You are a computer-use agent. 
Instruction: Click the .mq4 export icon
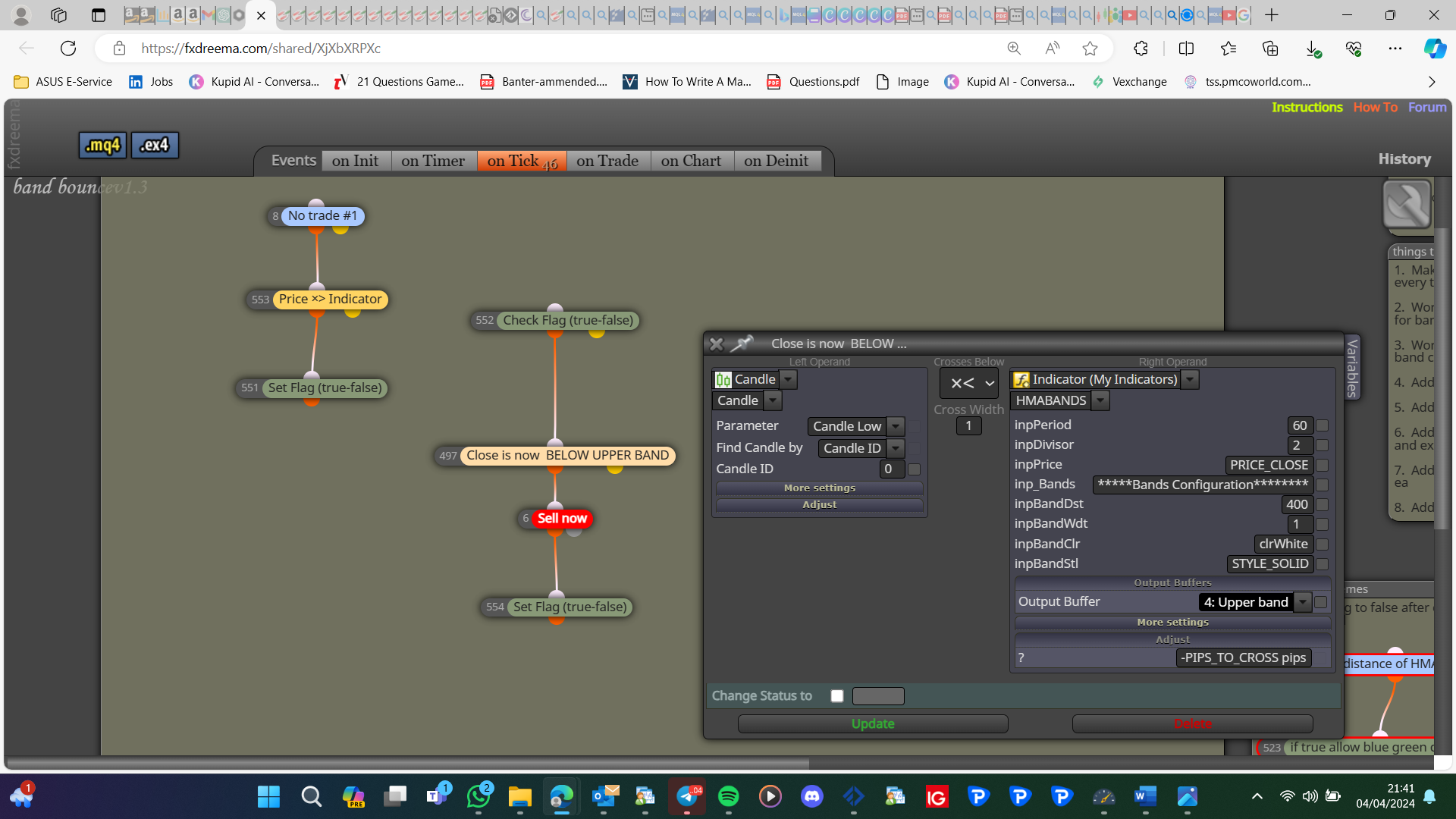102,146
